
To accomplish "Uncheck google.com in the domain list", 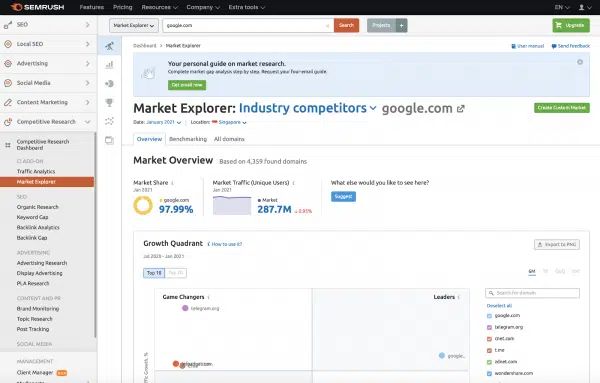I will 489,316.
